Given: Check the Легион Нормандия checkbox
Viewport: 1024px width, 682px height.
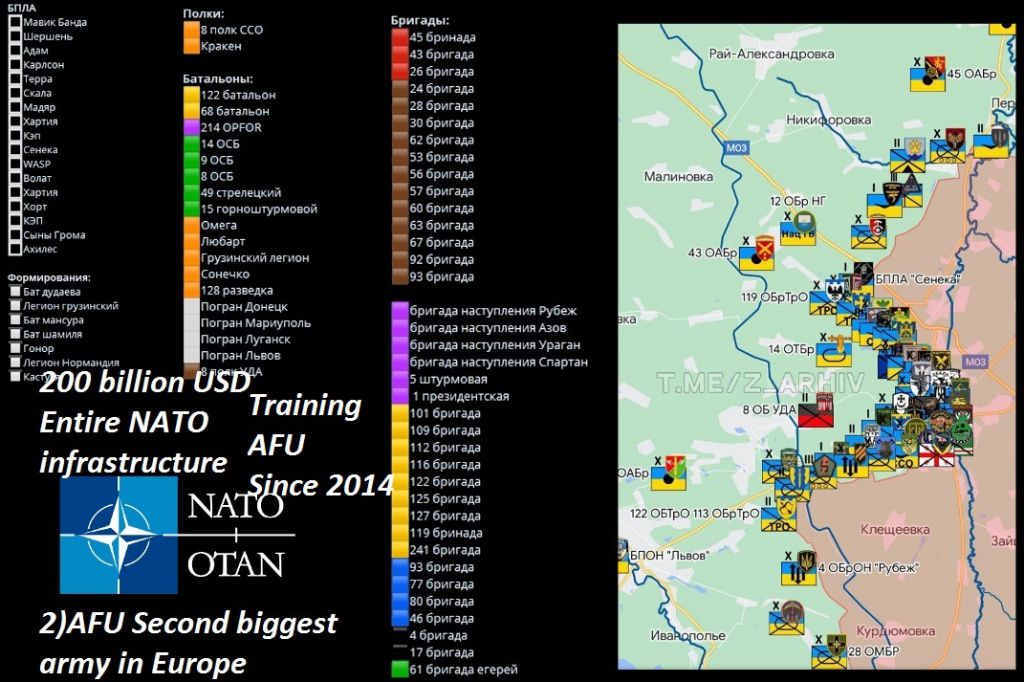Looking at the screenshot, I should click(x=15, y=362).
